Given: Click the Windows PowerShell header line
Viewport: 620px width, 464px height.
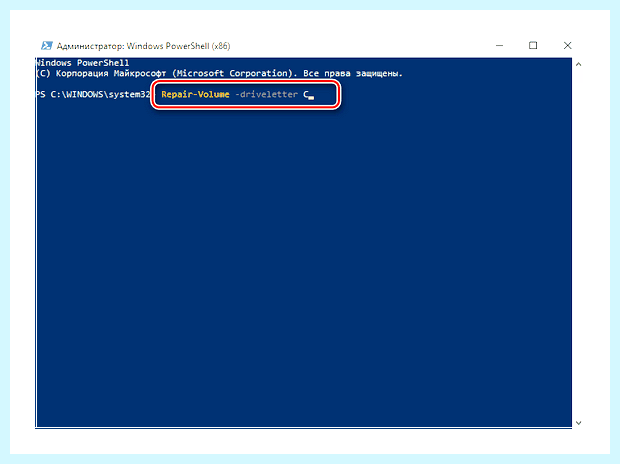Looking at the screenshot, I should pyautogui.click(x=83, y=63).
